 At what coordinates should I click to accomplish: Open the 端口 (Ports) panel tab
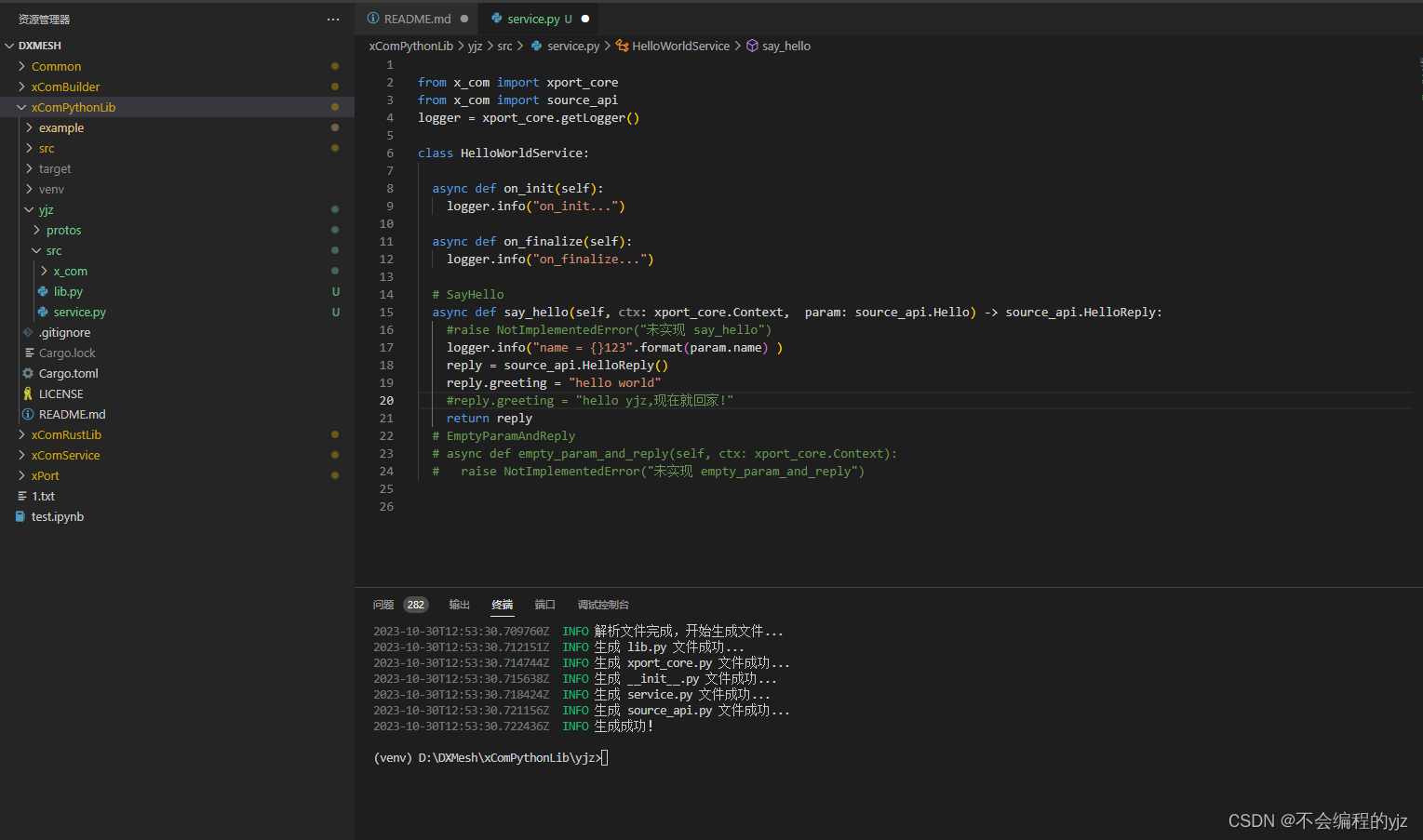tap(545, 605)
